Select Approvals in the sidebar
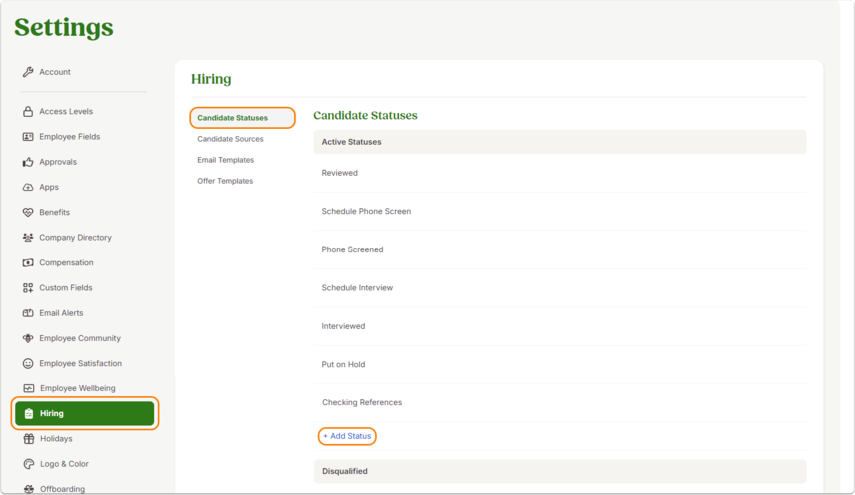 [x=58, y=162]
